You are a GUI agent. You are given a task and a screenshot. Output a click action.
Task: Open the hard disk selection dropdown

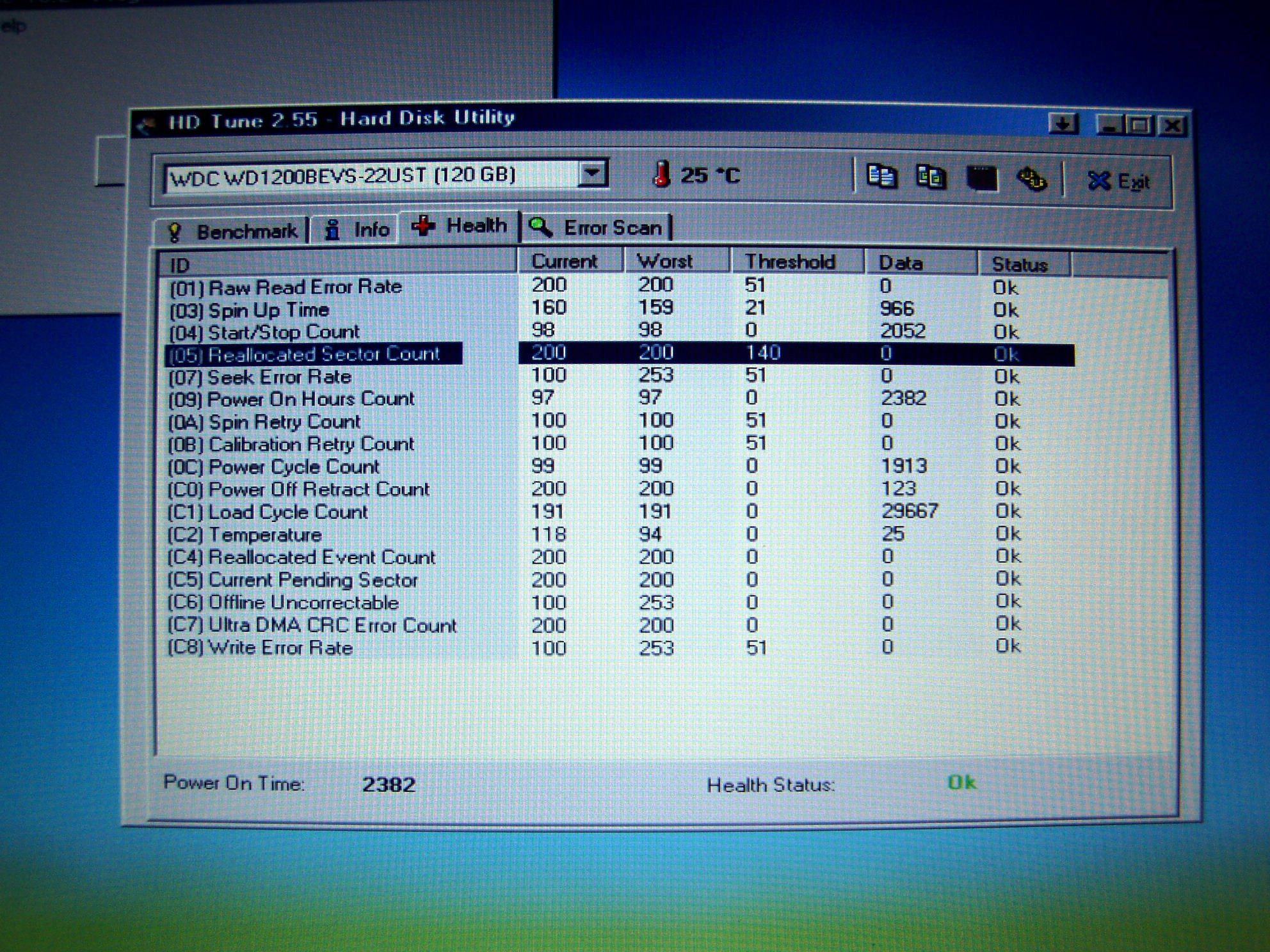(x=592, y=173)
